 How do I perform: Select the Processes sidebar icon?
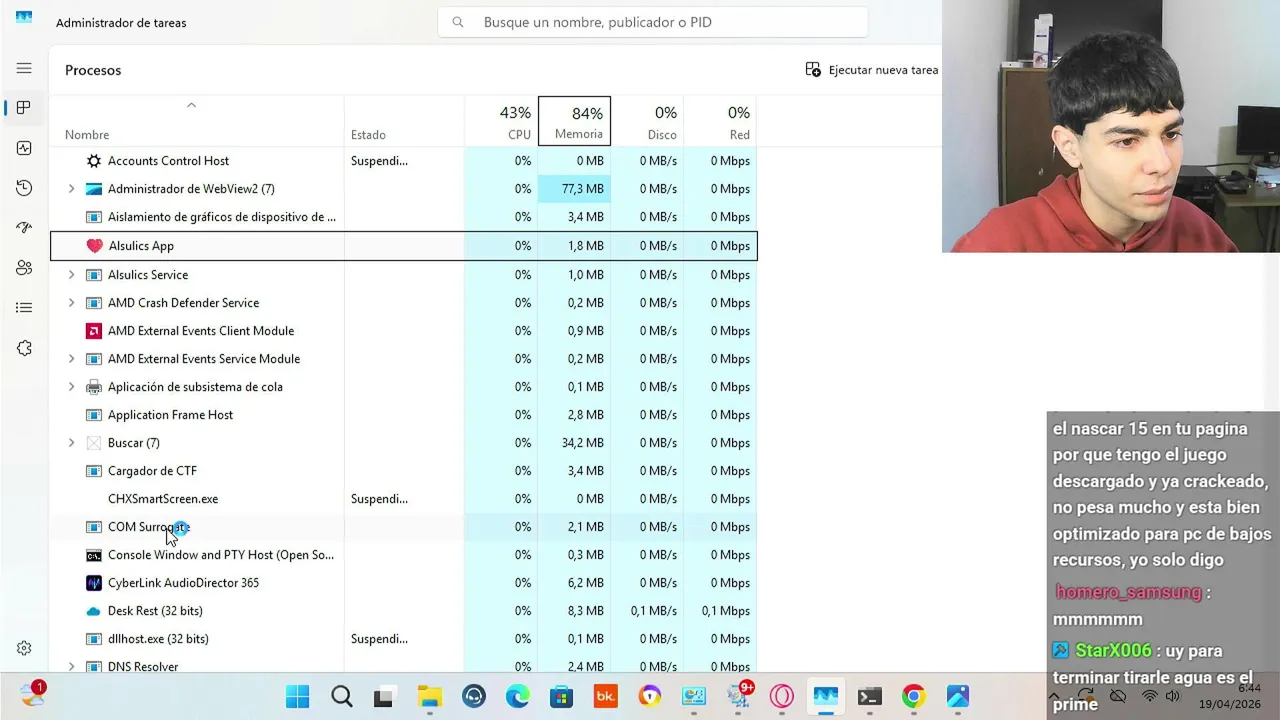pos(24,108)
